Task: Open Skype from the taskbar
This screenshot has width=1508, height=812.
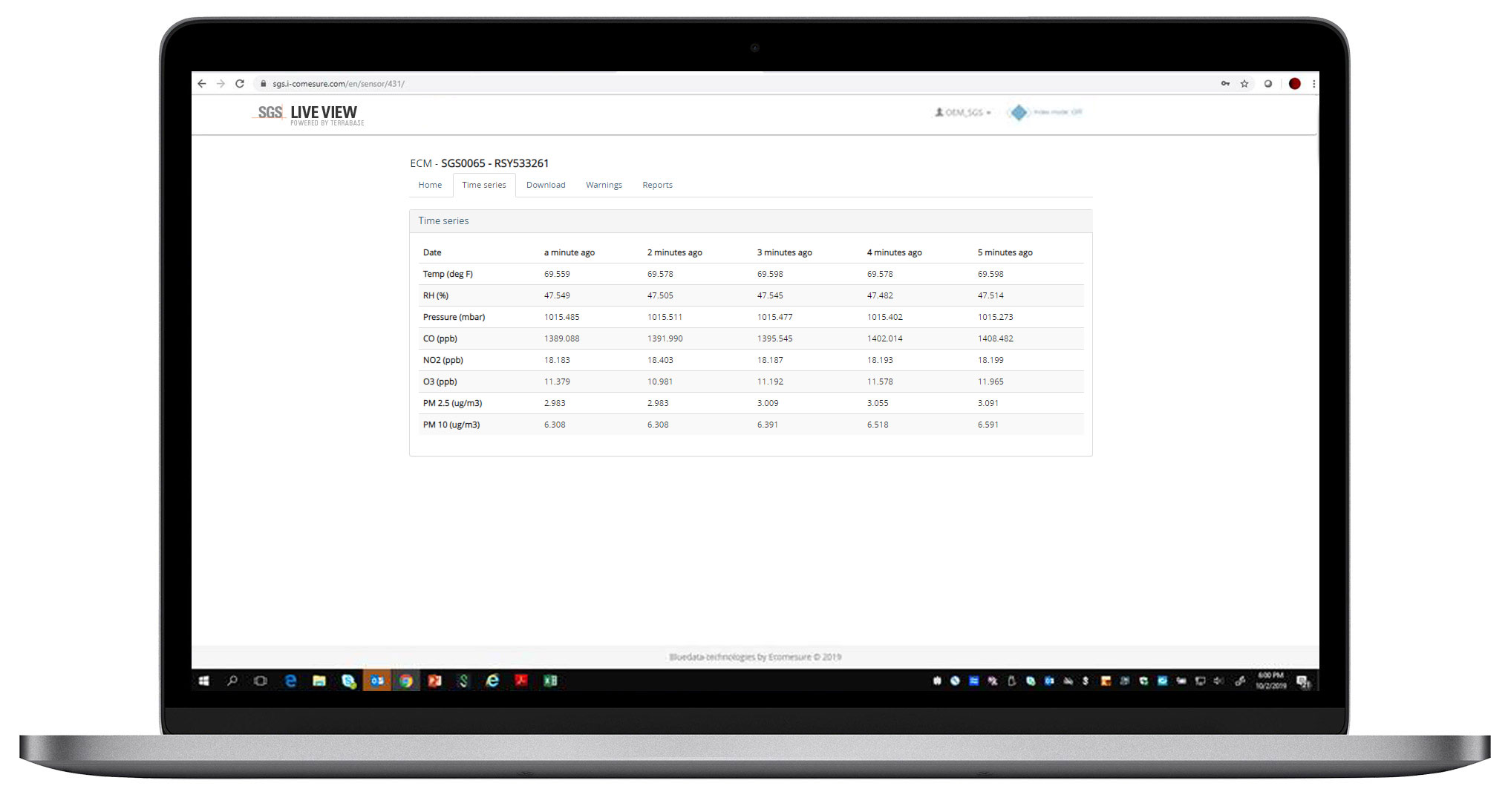Action: [348, 681]
